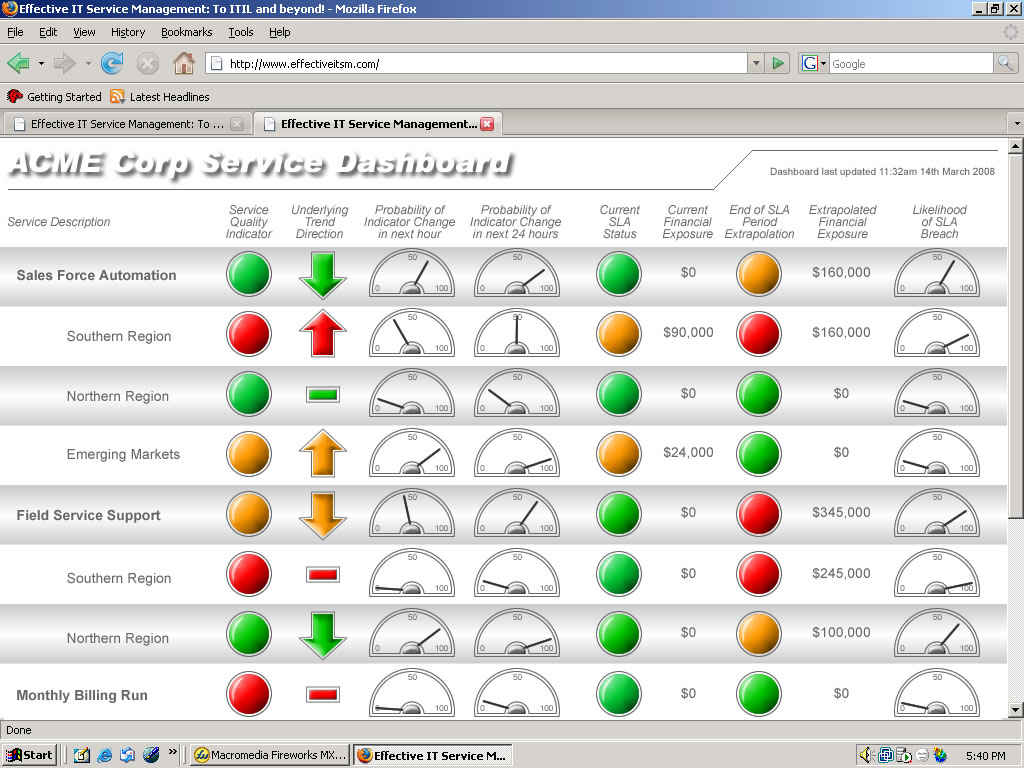
Task: Switch to the first Effective IT Service tab
Action: pos(120,124)
